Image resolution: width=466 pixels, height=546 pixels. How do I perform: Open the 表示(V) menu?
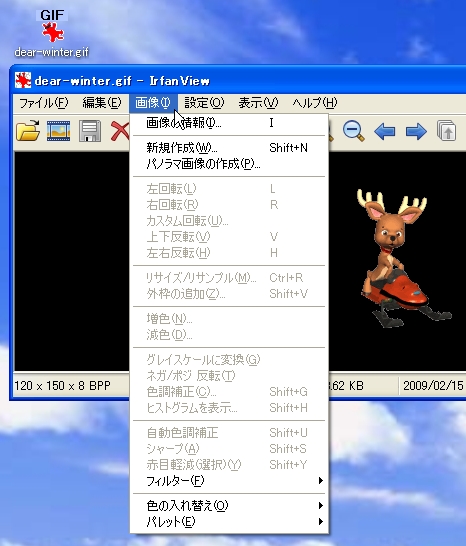(258, 103)
